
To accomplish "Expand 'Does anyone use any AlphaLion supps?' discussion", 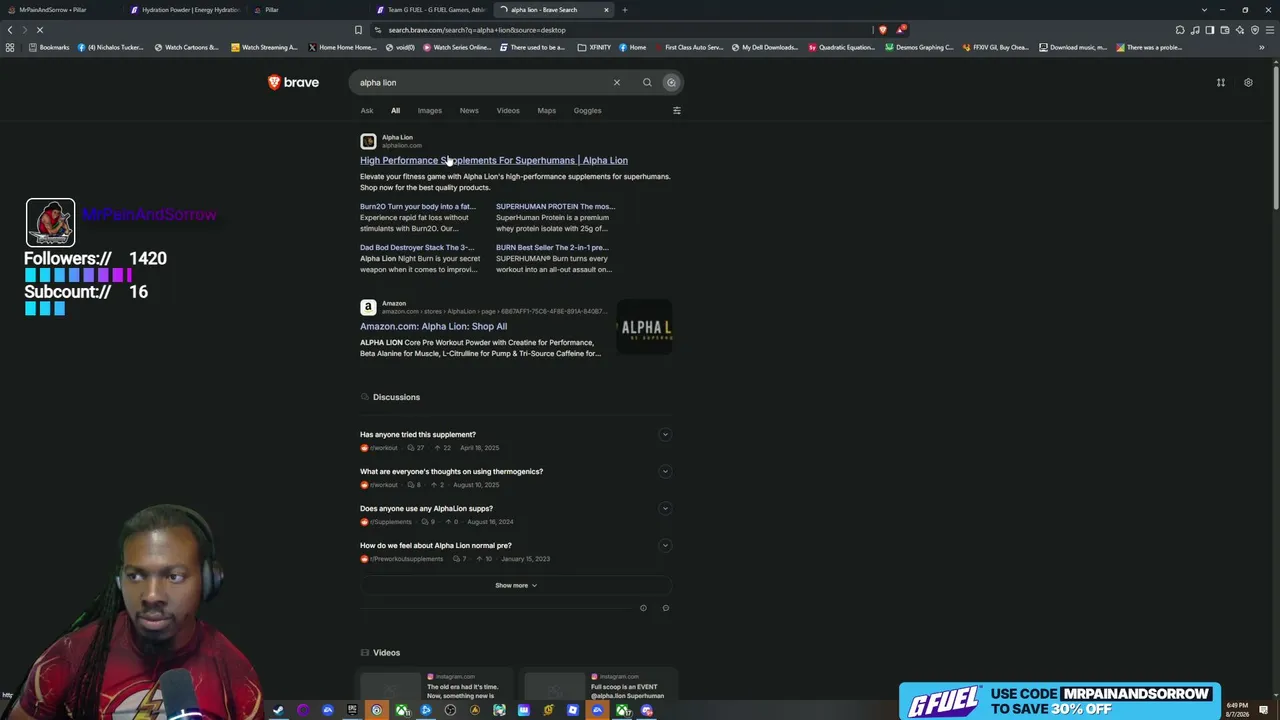I will (x=665, y=509).
